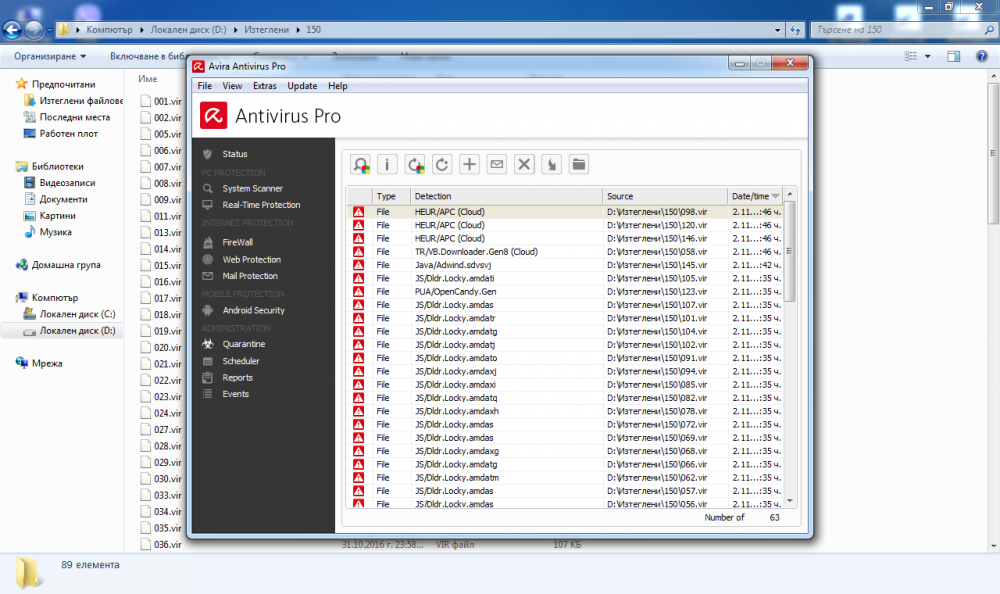Viewport: 1000px width, 594px height.
Task: Open Локален диск (C:) in navigation pane
Action: (77, 314)
